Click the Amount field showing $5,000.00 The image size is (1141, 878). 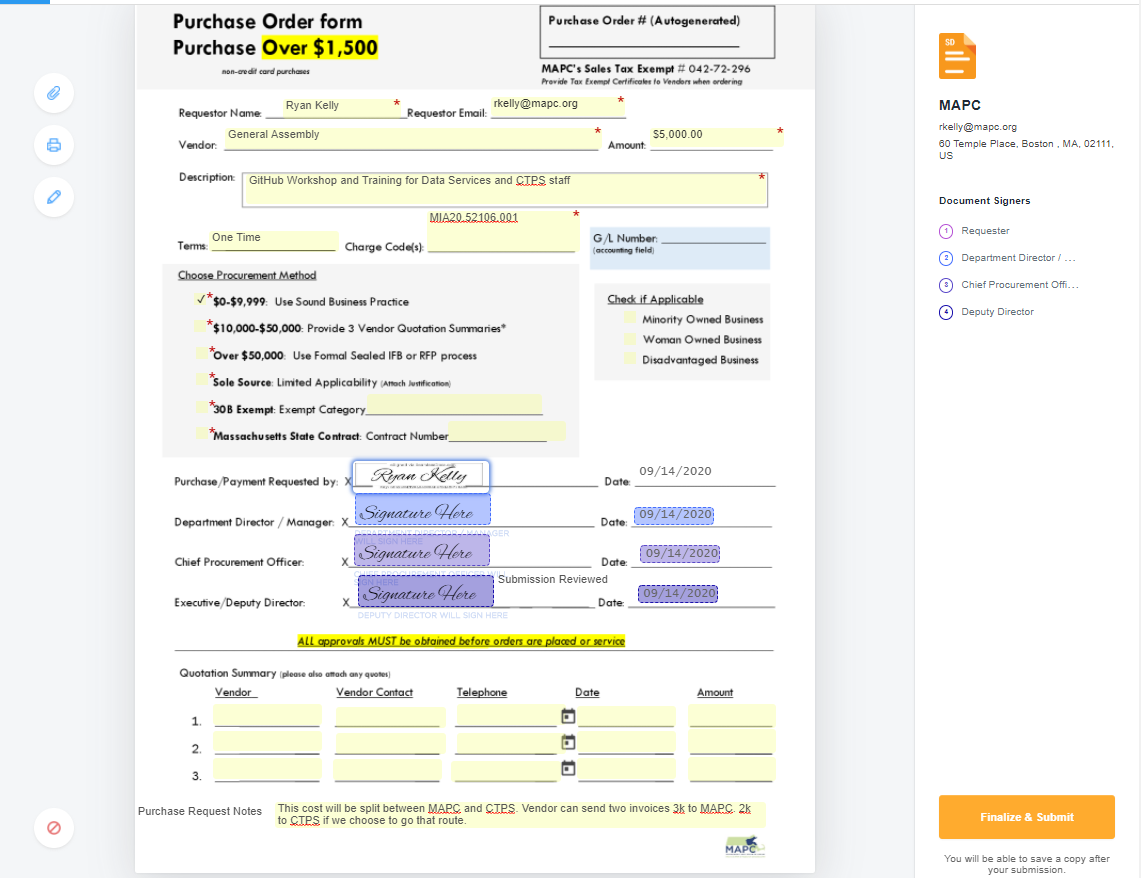click(717, 137)
